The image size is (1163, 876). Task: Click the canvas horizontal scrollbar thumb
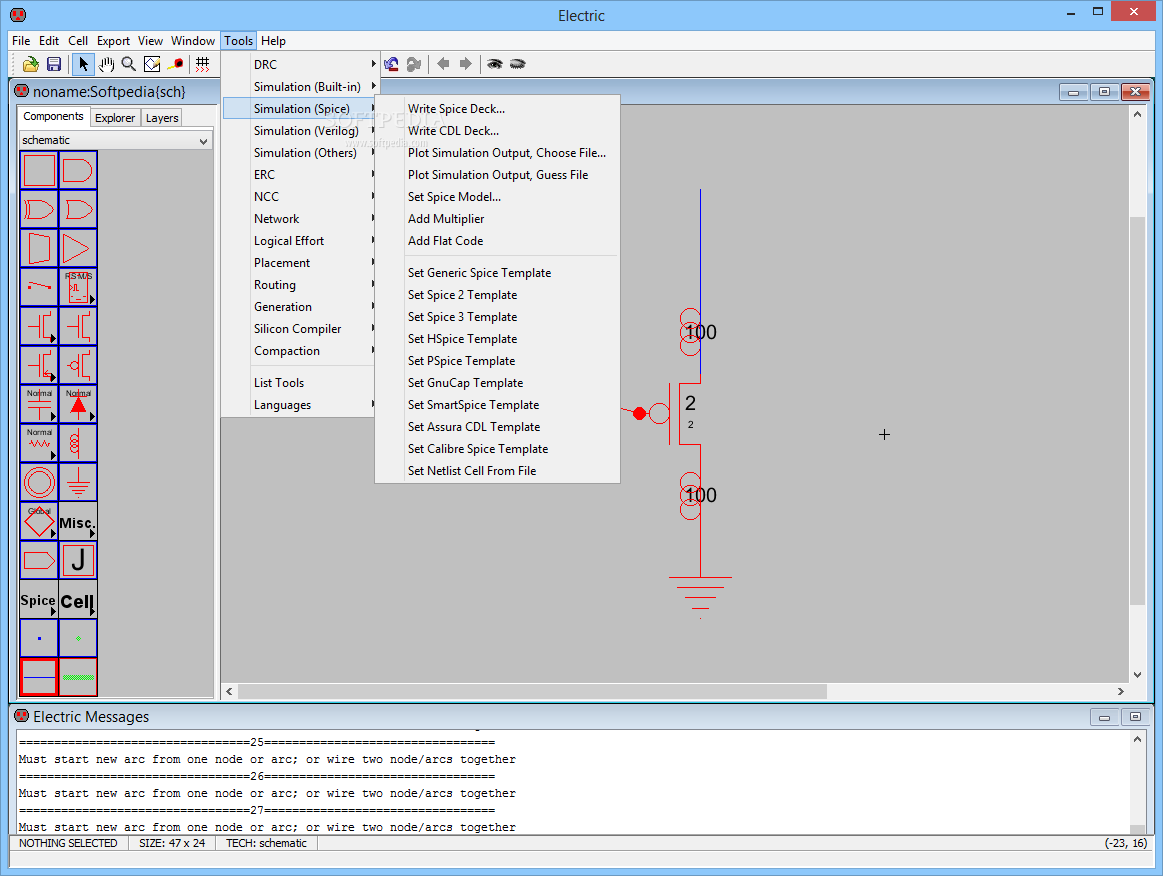[532, 691]
